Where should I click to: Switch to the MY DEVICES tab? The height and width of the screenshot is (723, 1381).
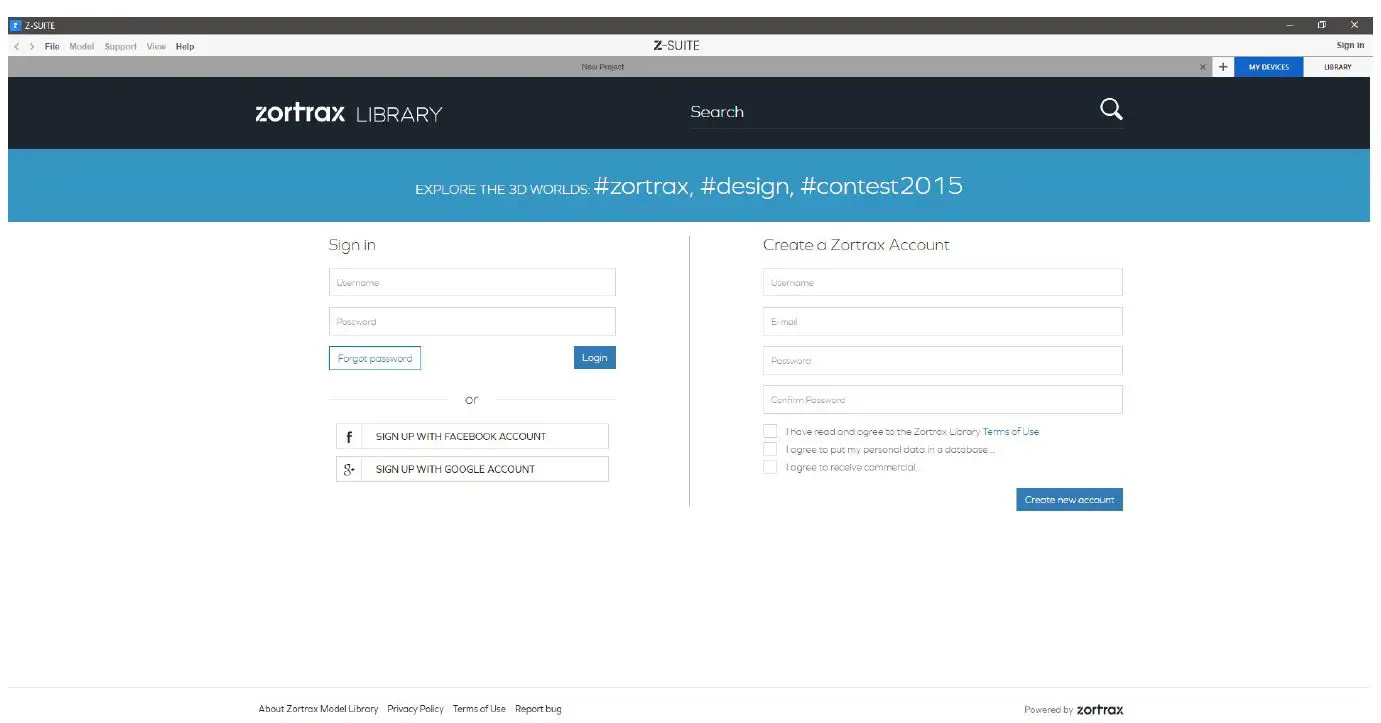[1268, 66]
